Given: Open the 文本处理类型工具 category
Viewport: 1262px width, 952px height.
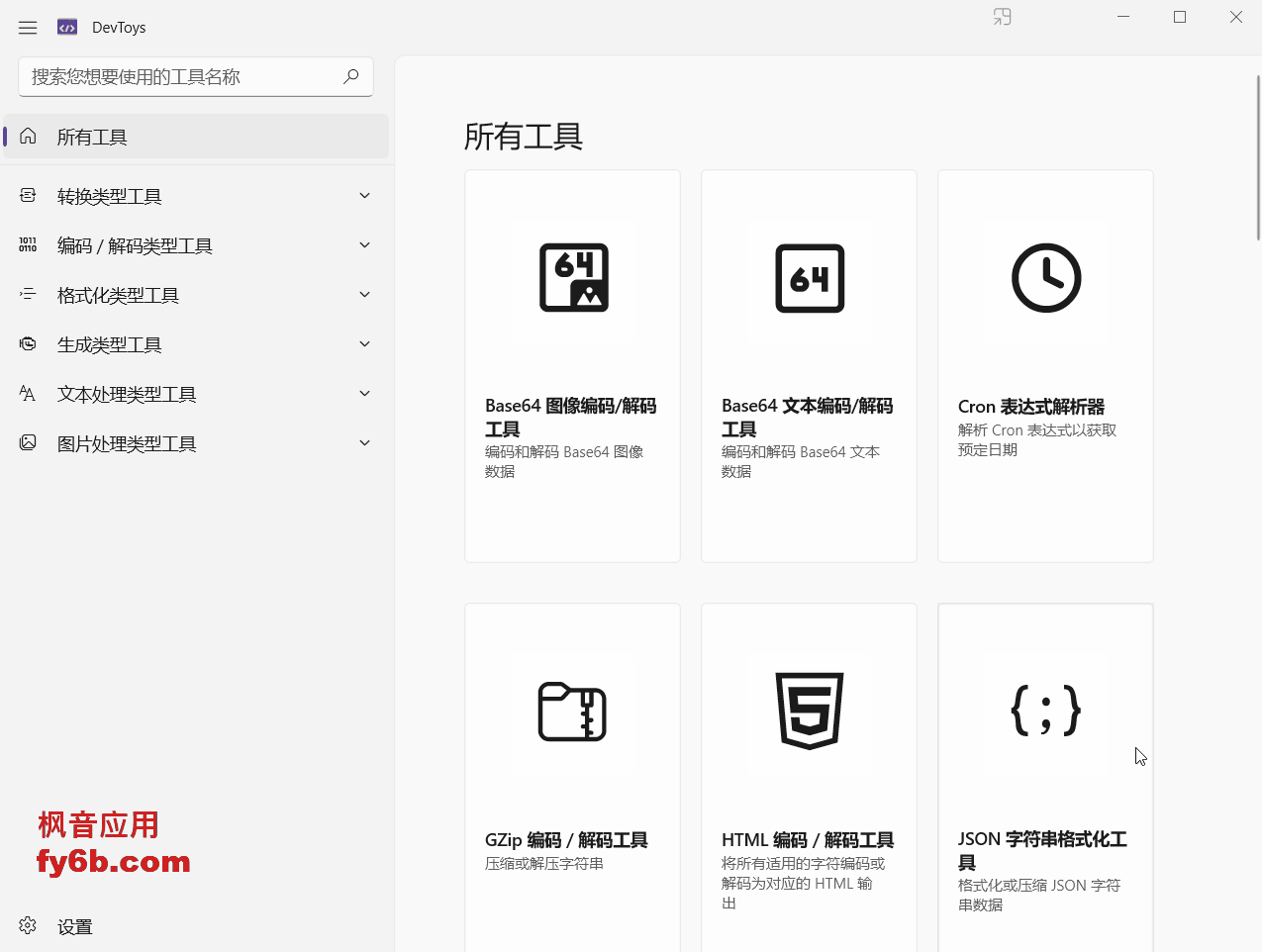Looking at the screenshot, I should [x=196, y=394].
